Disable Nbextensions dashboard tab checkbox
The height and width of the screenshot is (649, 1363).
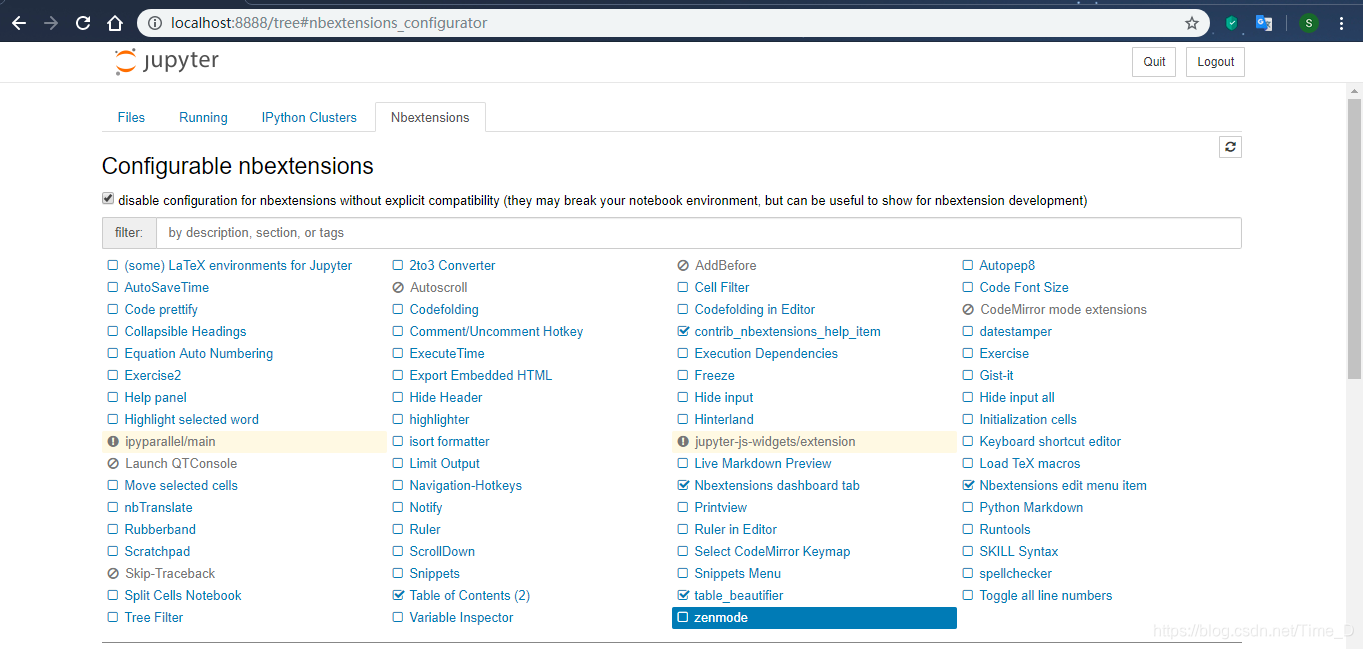coord(683,485)
